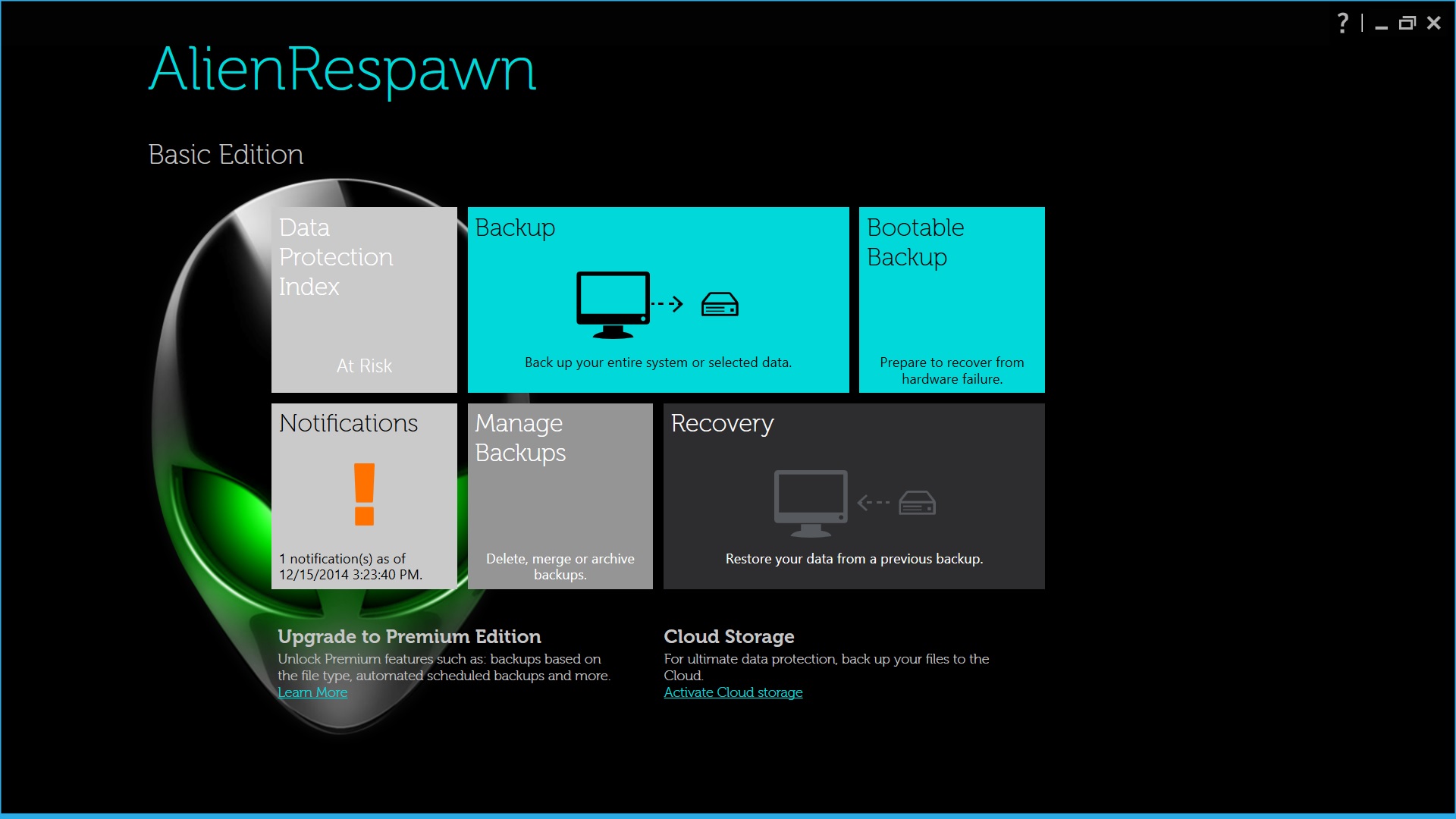
Task: Open the Data Protection Index tile
Action: pos(364,300)
